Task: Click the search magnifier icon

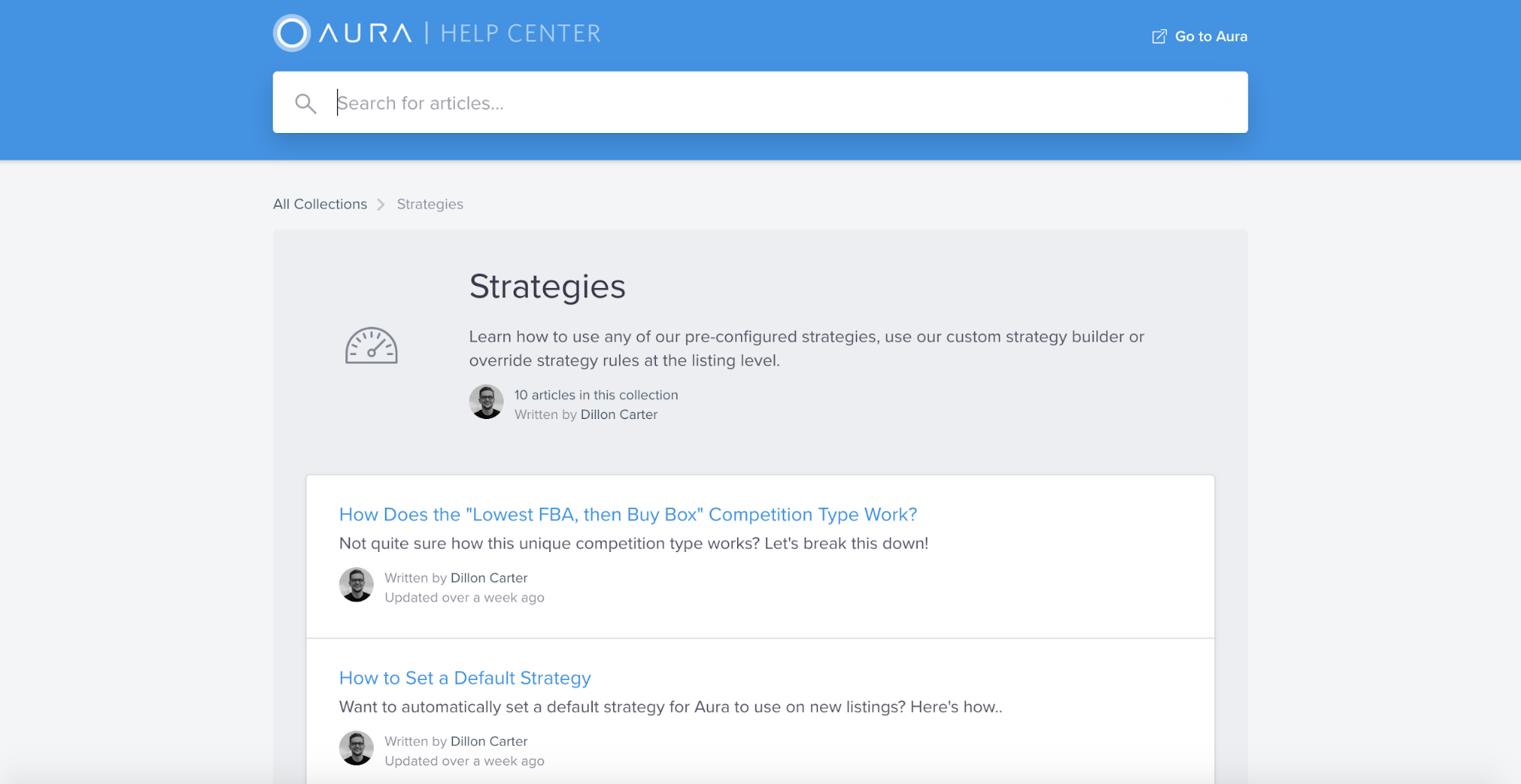Action: [306, 103]
